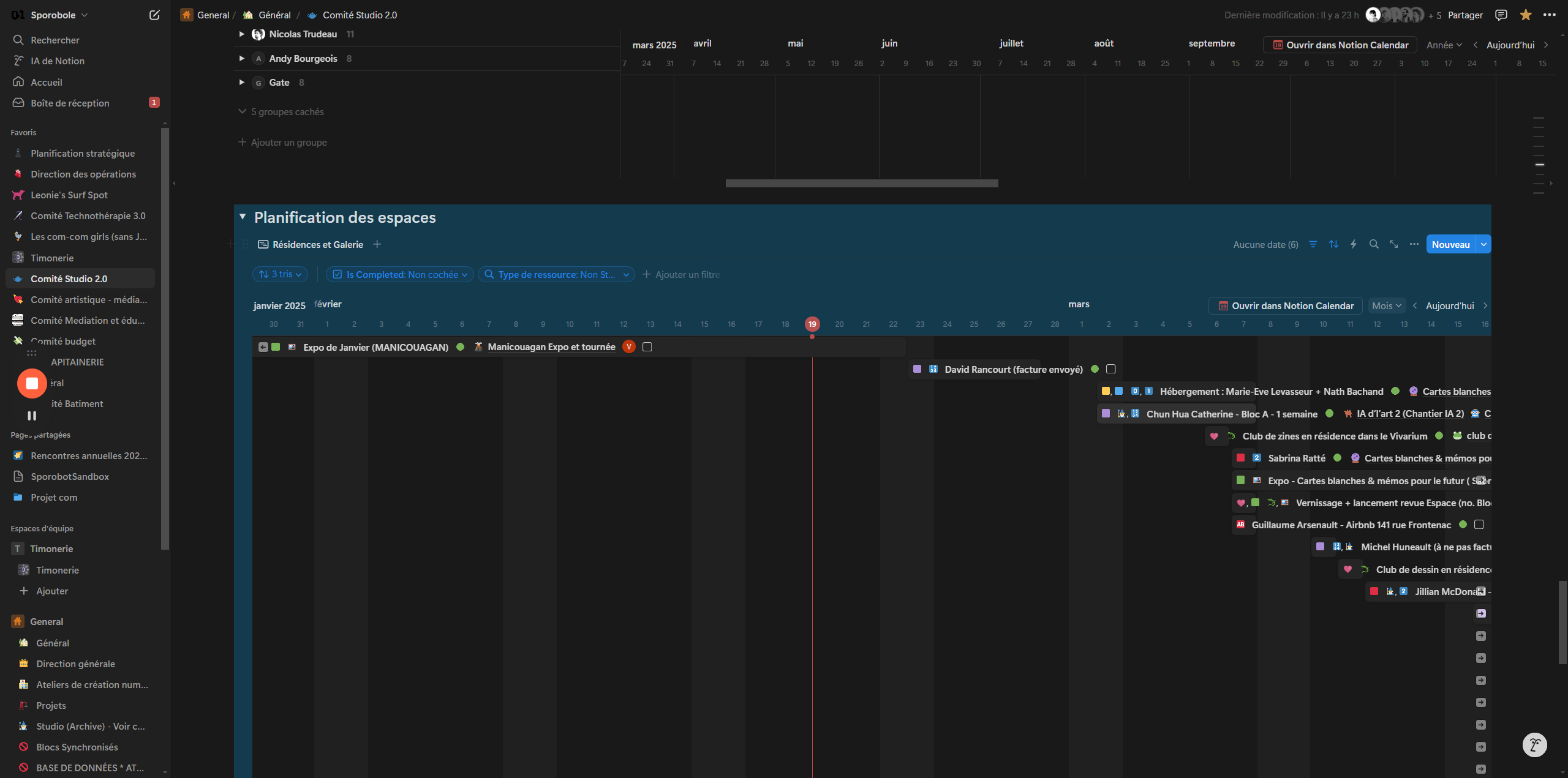The width and height of the screenshot is (1568, 778).
Task: Change Année timeline scale dropdown
Action: click(x=1444, y=45)
